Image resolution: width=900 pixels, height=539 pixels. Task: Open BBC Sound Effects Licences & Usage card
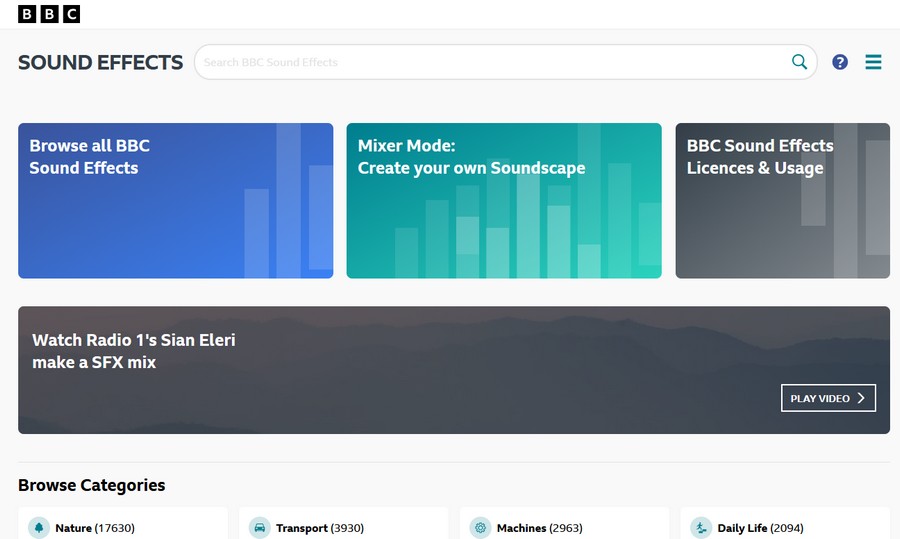click(782, 200)
